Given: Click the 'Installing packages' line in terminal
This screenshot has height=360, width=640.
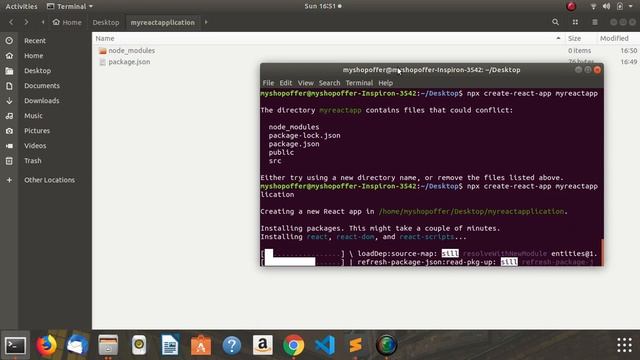Looking at the screenshot, I should [x=380, y=228].
